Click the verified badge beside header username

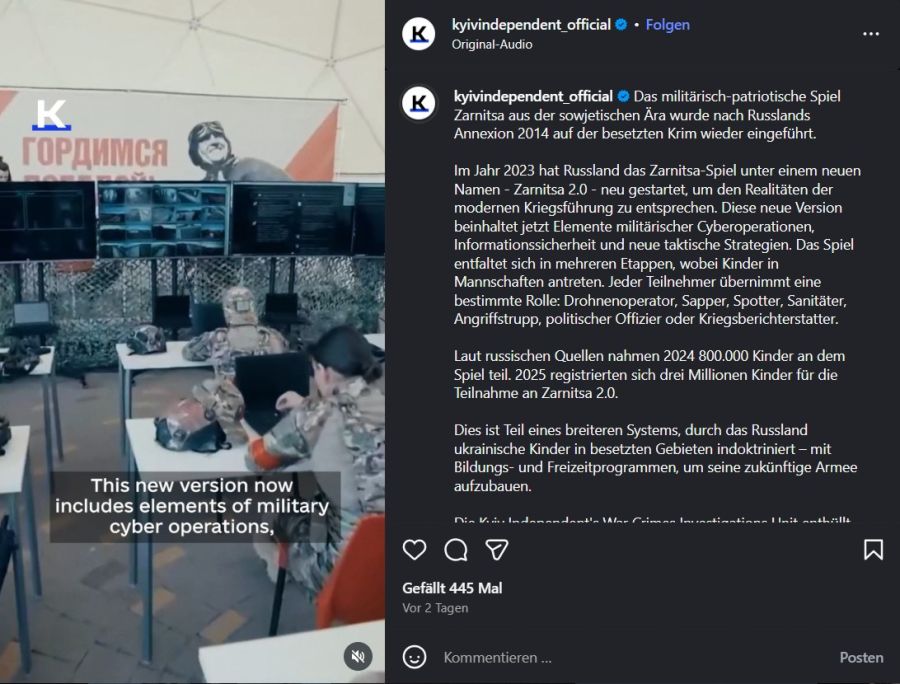[x=621, y=25]
